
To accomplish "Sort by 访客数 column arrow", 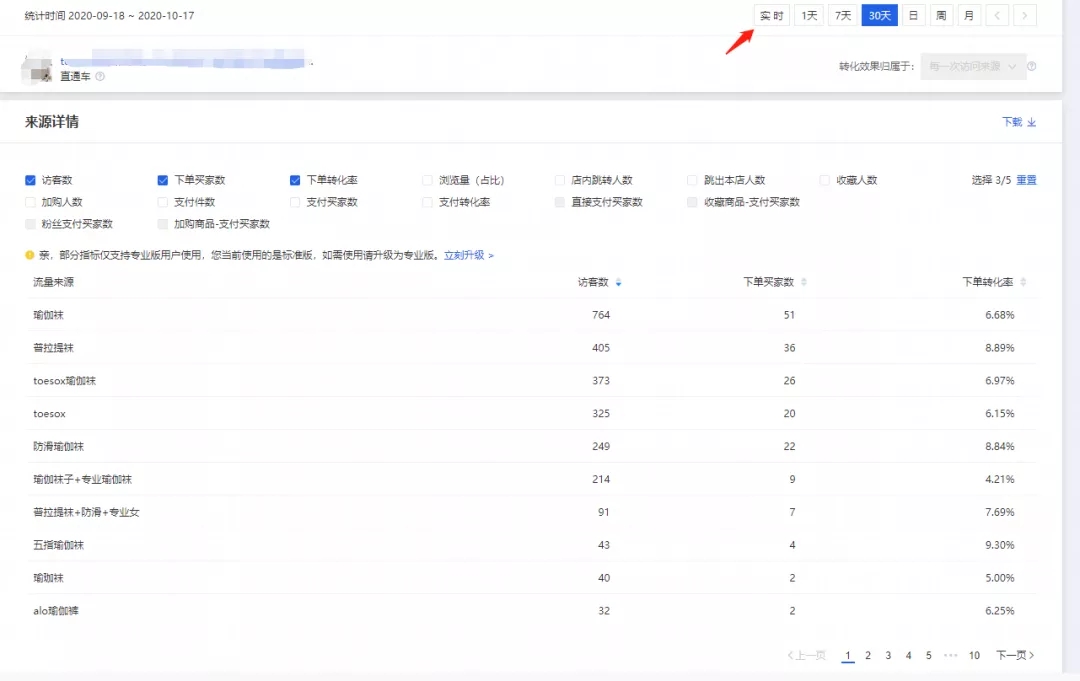I will [619, 283].
